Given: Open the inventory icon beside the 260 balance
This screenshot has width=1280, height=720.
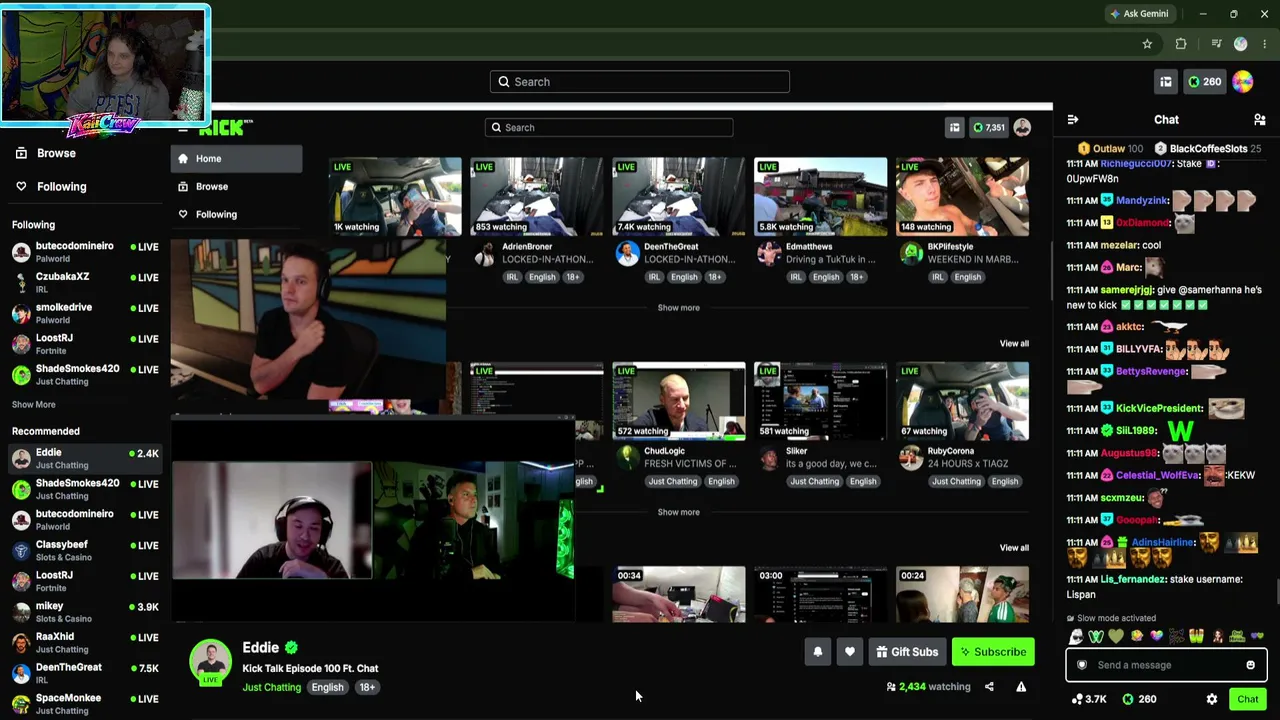Looking at the screenshot, I should point(1166,82).
